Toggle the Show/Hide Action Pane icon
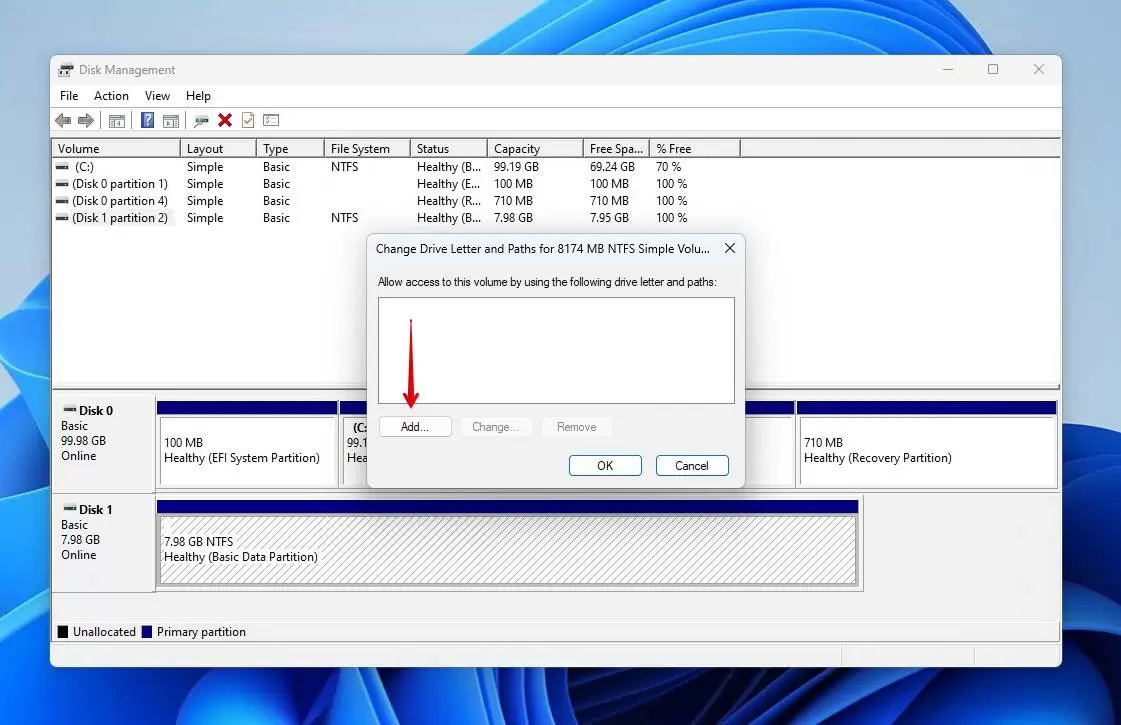Viewport: 1121px width, 725px height. [171, 121]
